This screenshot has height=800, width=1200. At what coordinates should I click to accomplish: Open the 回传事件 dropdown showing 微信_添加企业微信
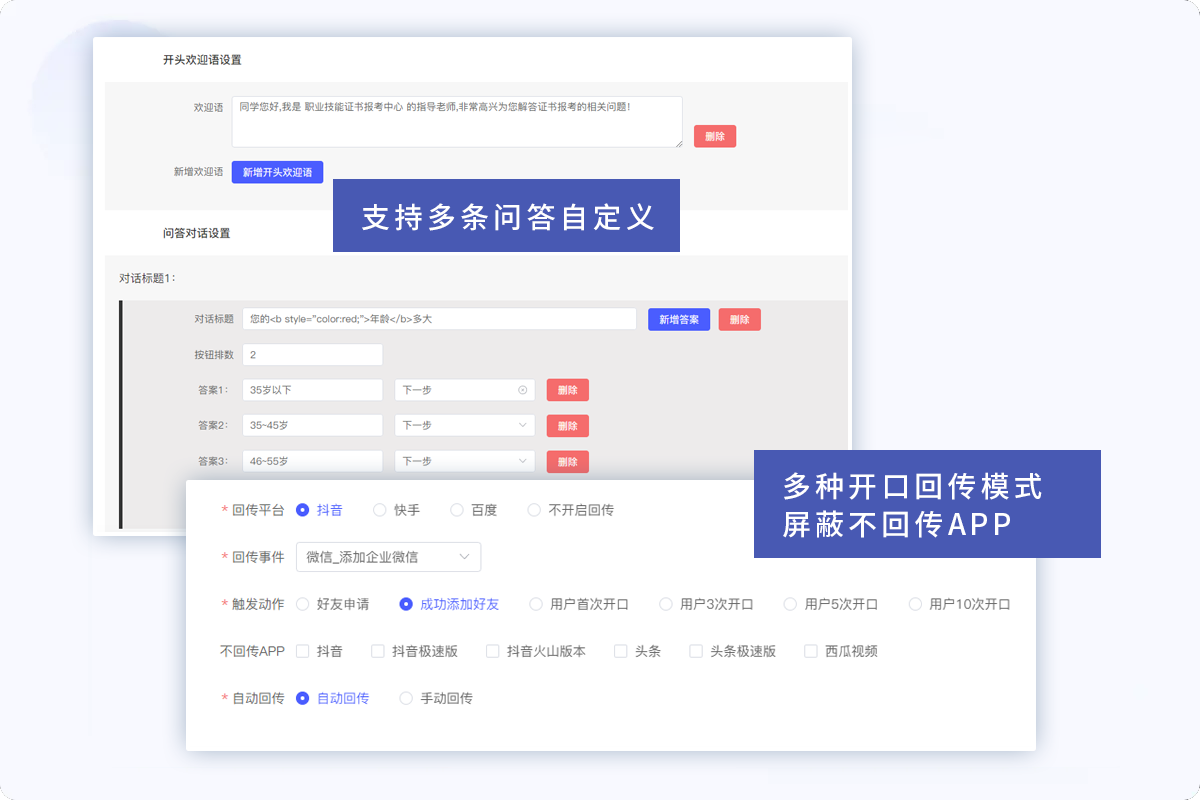(388, 557)
